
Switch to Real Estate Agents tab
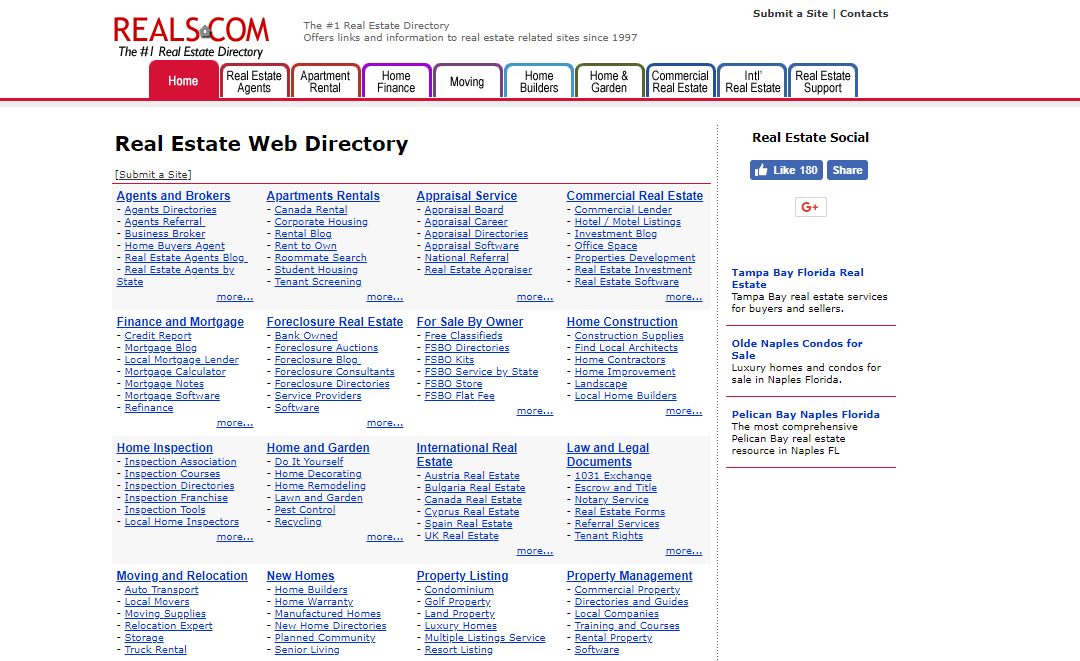point(254,81)
